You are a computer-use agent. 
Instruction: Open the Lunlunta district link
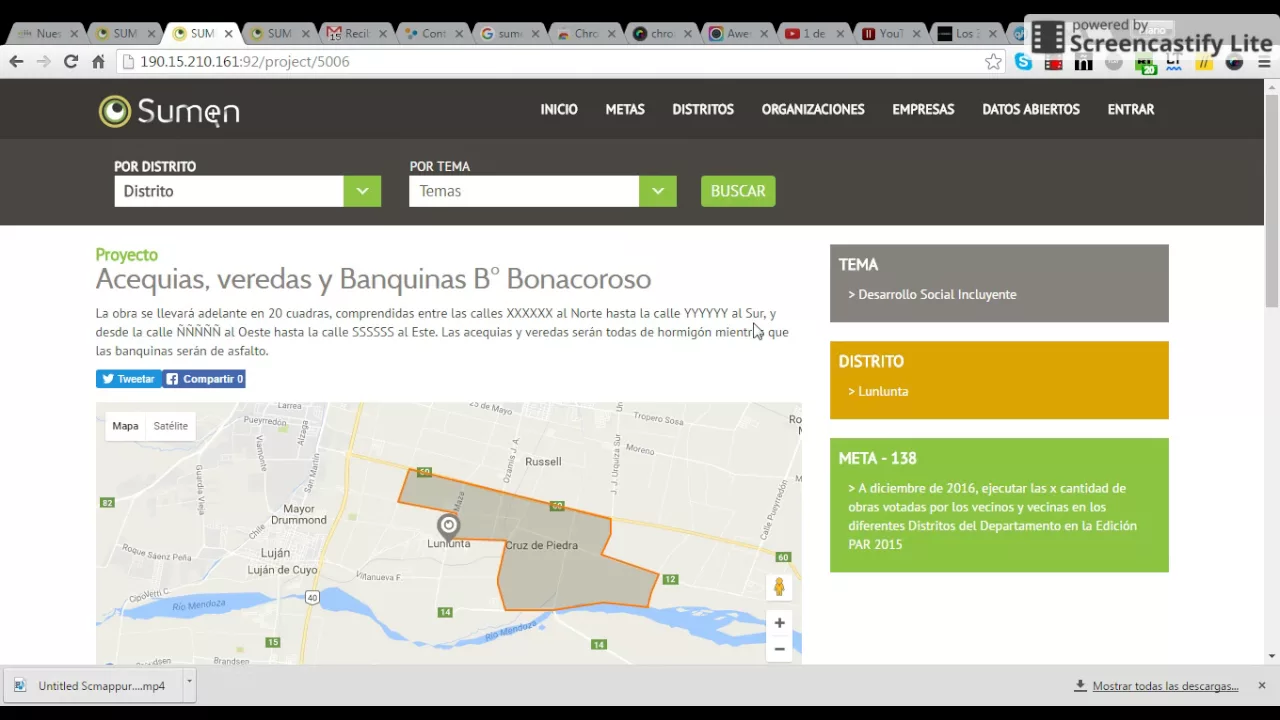pos(883,392)
